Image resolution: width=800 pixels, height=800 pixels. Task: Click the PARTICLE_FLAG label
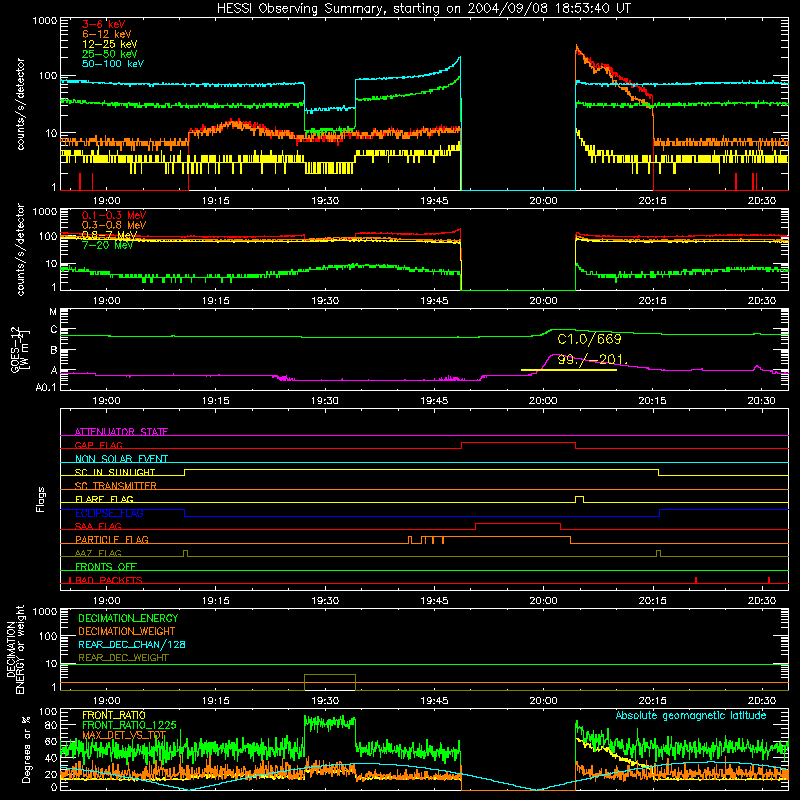coord(112,539)
